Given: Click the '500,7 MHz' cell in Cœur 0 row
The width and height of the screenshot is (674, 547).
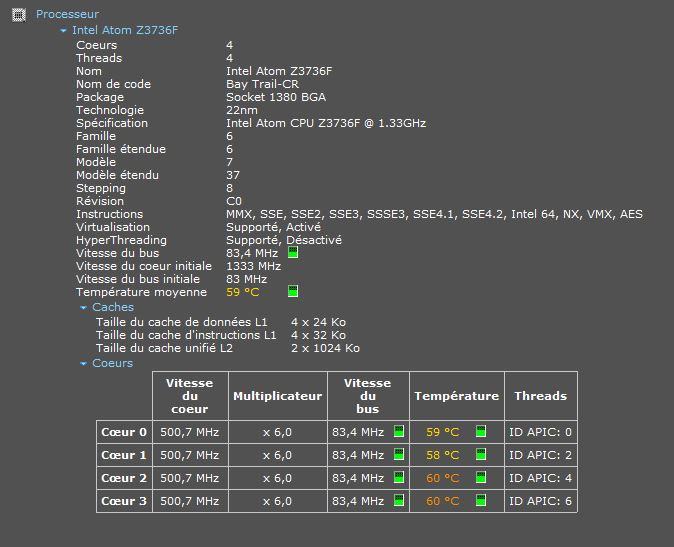Looking at the screenshot, I should [x=190, y=432].
